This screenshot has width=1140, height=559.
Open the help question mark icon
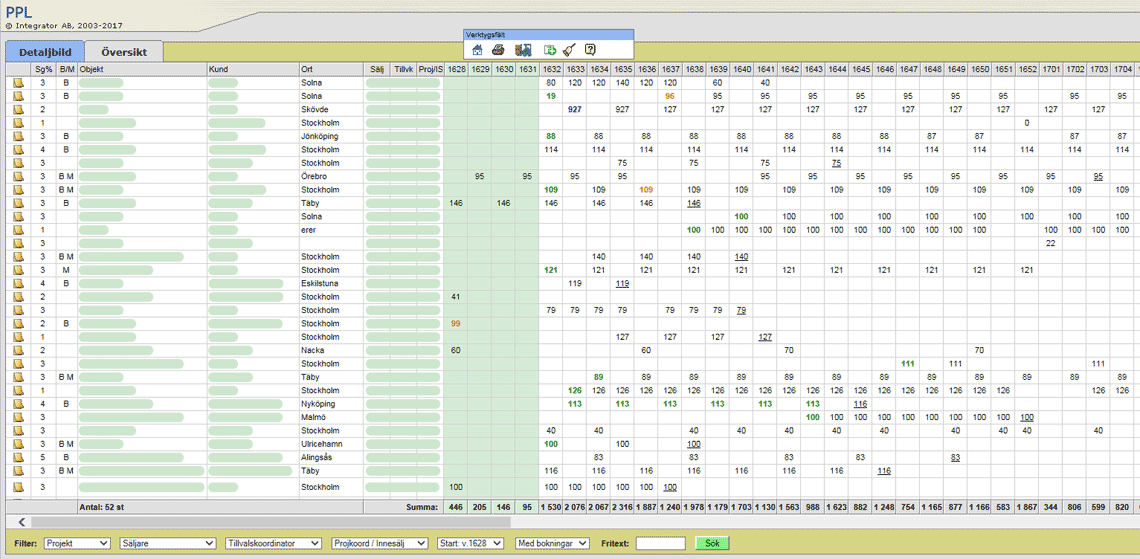(x=590, y=50)
